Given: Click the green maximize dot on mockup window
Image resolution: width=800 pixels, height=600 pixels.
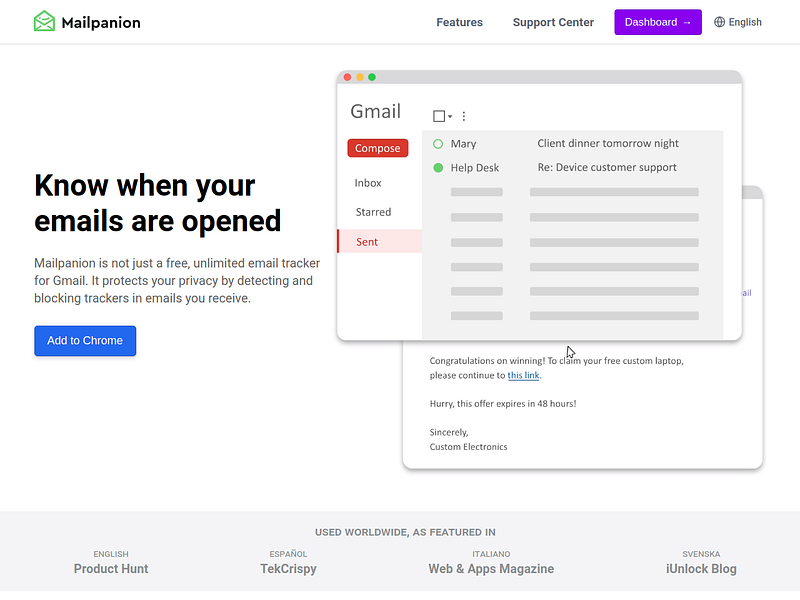Looking at the screenshot, I should 372,77.
